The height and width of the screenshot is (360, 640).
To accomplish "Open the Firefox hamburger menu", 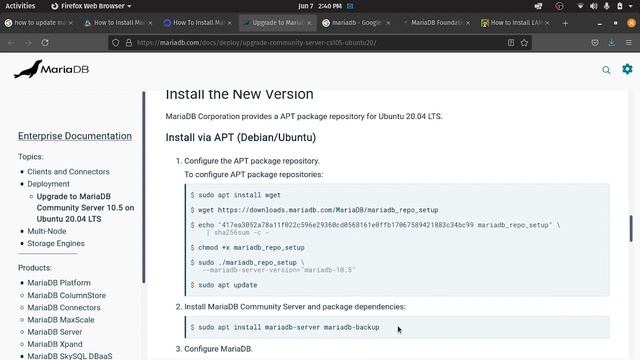I will pos(629,42).
